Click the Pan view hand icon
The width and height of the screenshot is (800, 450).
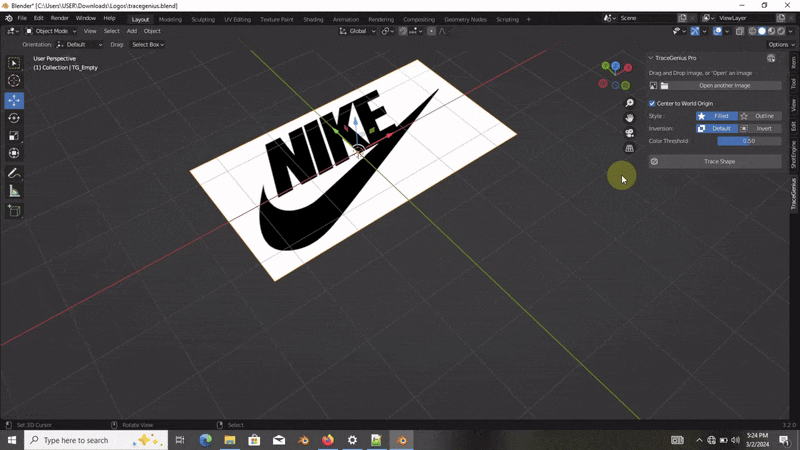630,118
